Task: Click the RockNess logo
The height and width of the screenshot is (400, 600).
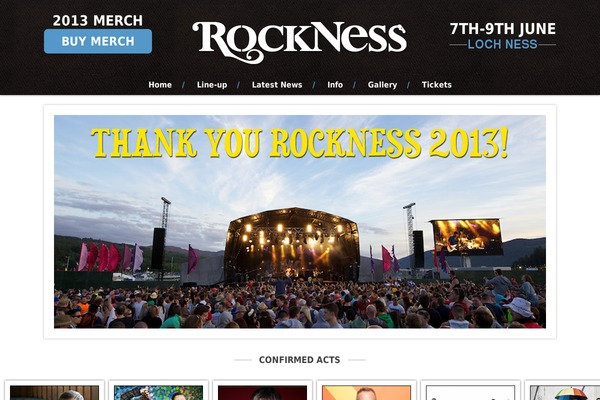Action: 299,42
